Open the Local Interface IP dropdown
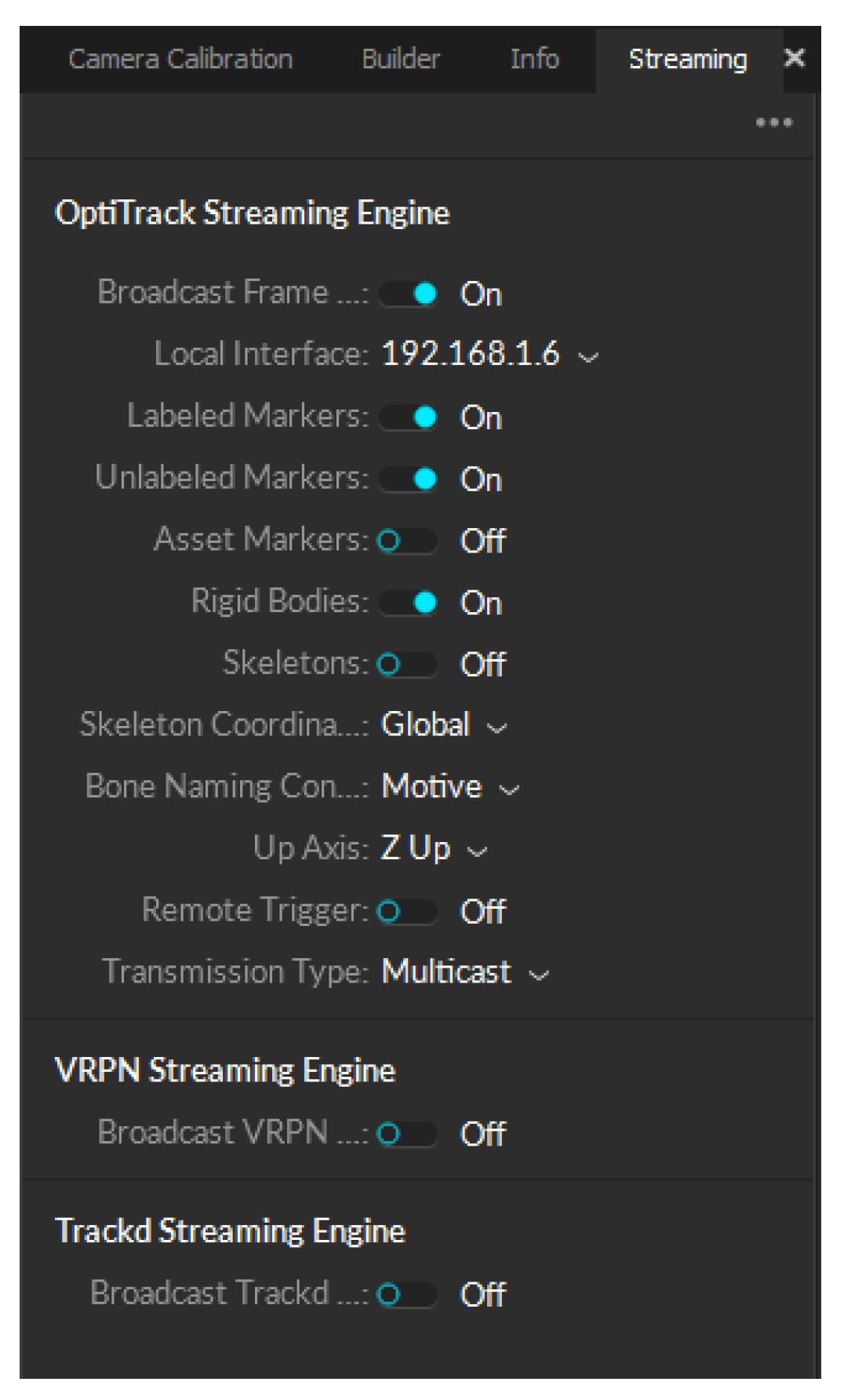The height and width of the screenshot is (1400, 844). click(x=489, y=355)
